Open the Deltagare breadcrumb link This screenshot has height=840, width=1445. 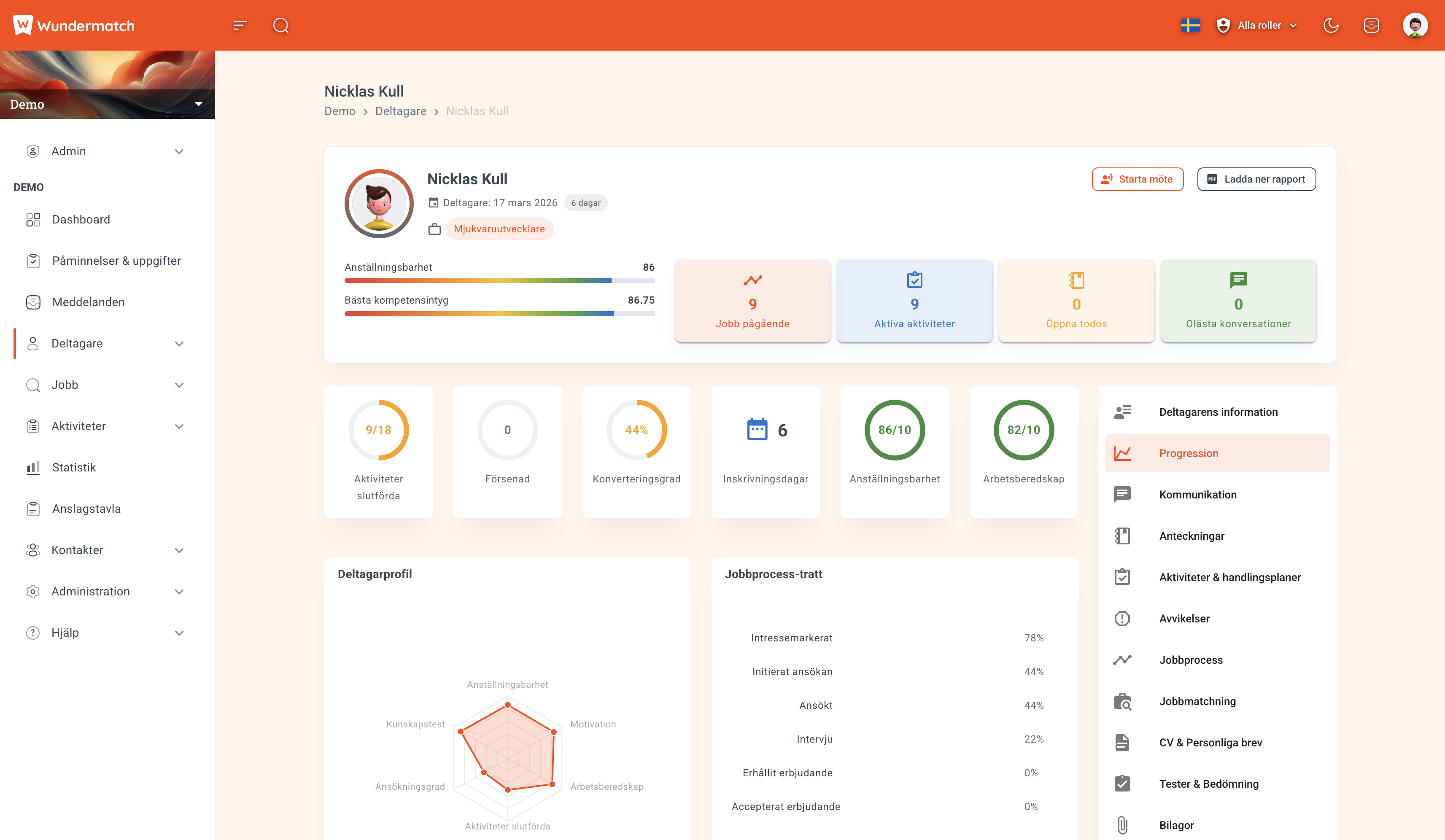(x=401, y=110)
